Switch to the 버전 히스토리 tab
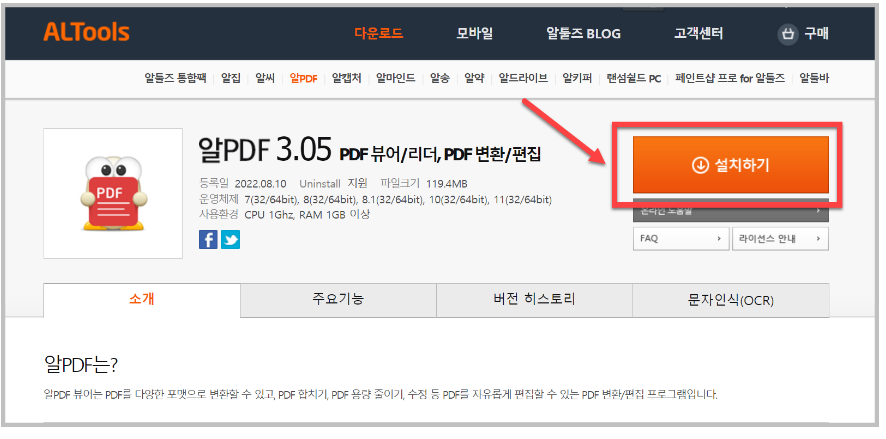Screen dimensions: 886x439 534,299
